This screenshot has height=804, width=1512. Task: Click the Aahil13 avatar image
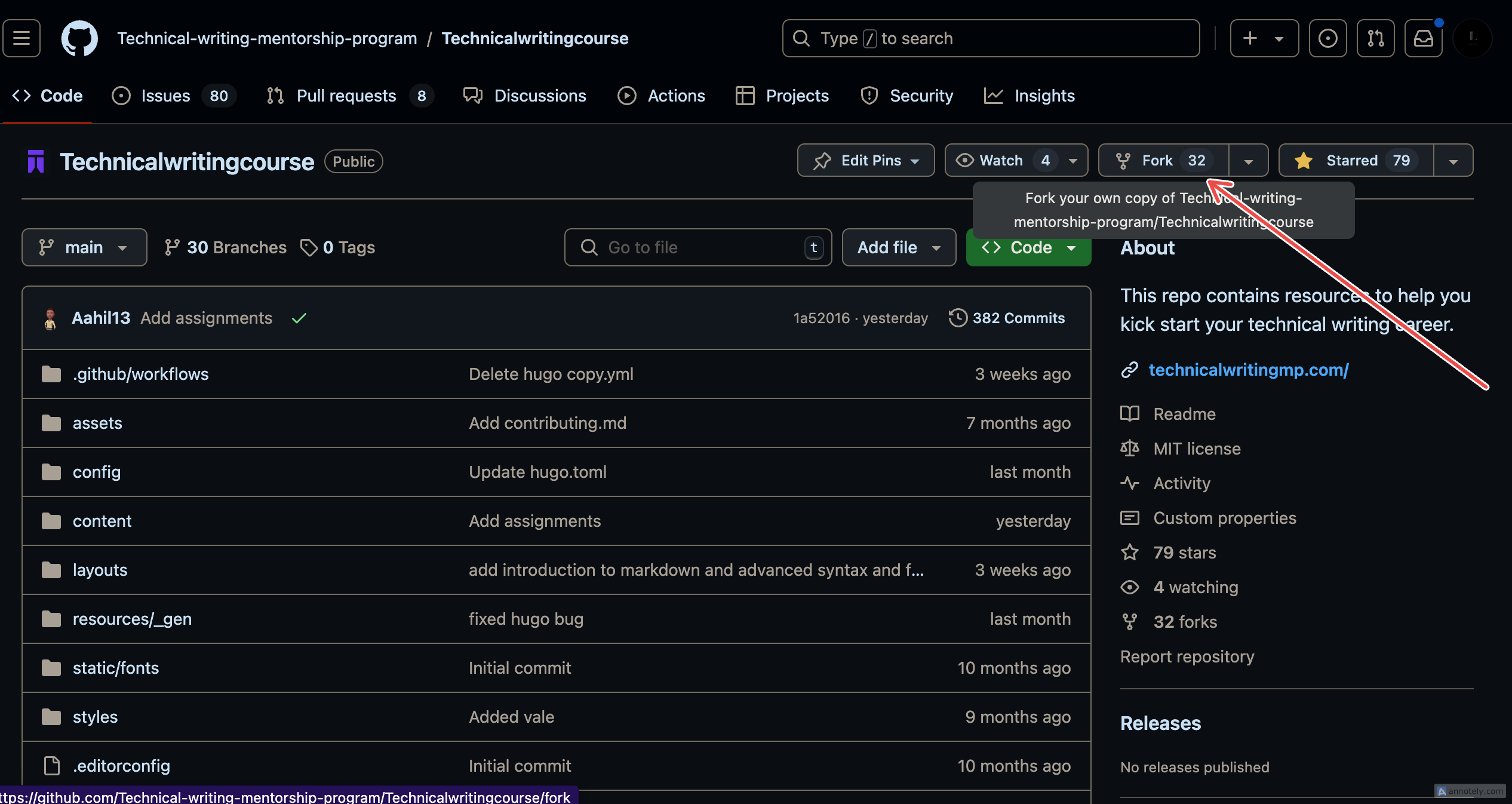[50, 318]
